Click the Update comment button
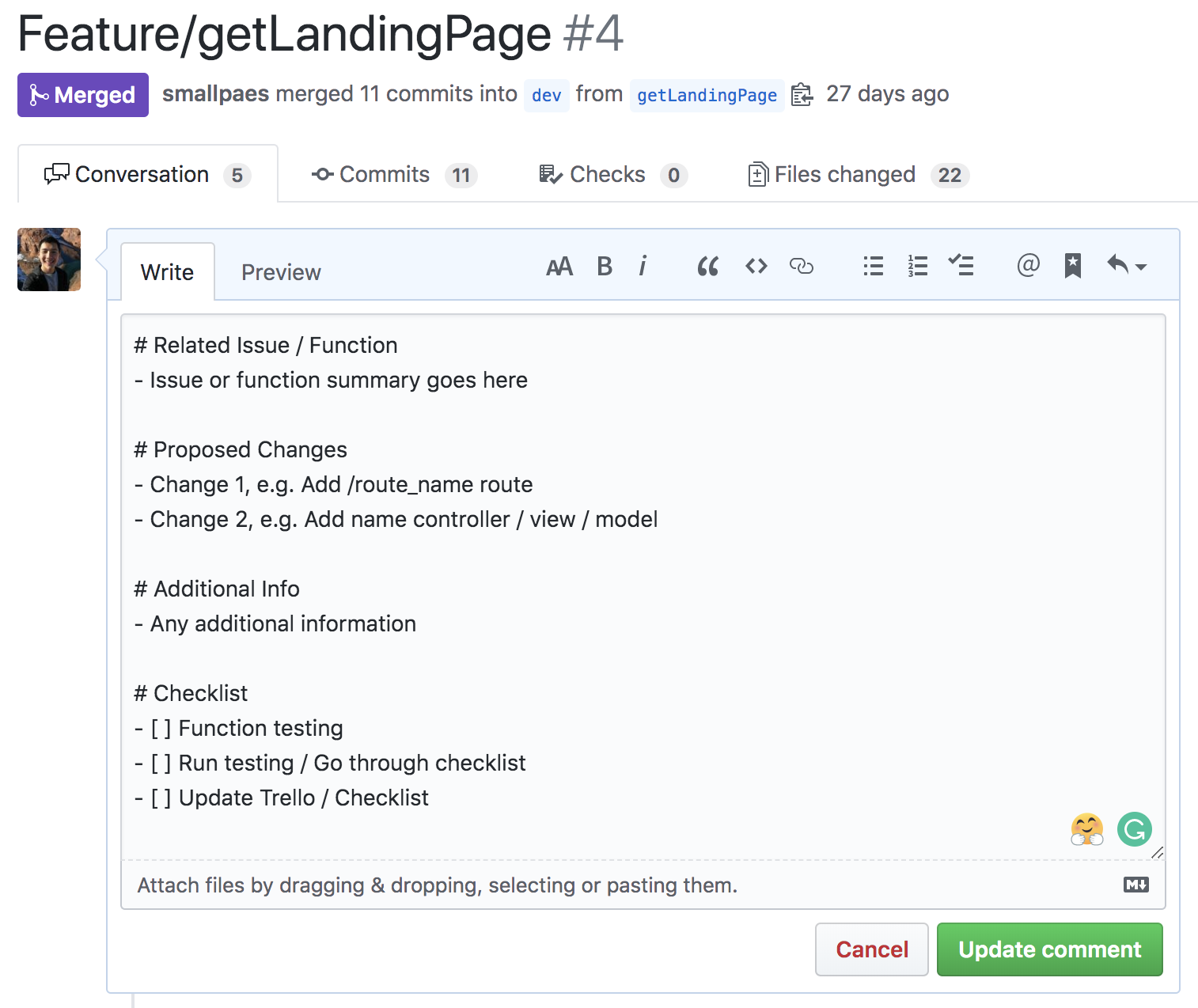Screen dimensions: 1198x1008 tap(1050, 949)
